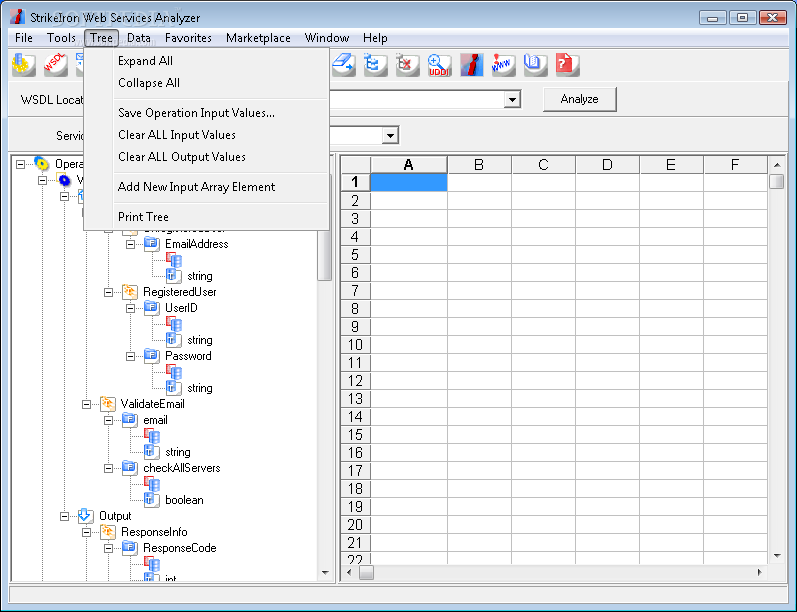Click the ResponseInfo node icon
The width and height of the screenshot is (797, 612).
pos(107,532)
